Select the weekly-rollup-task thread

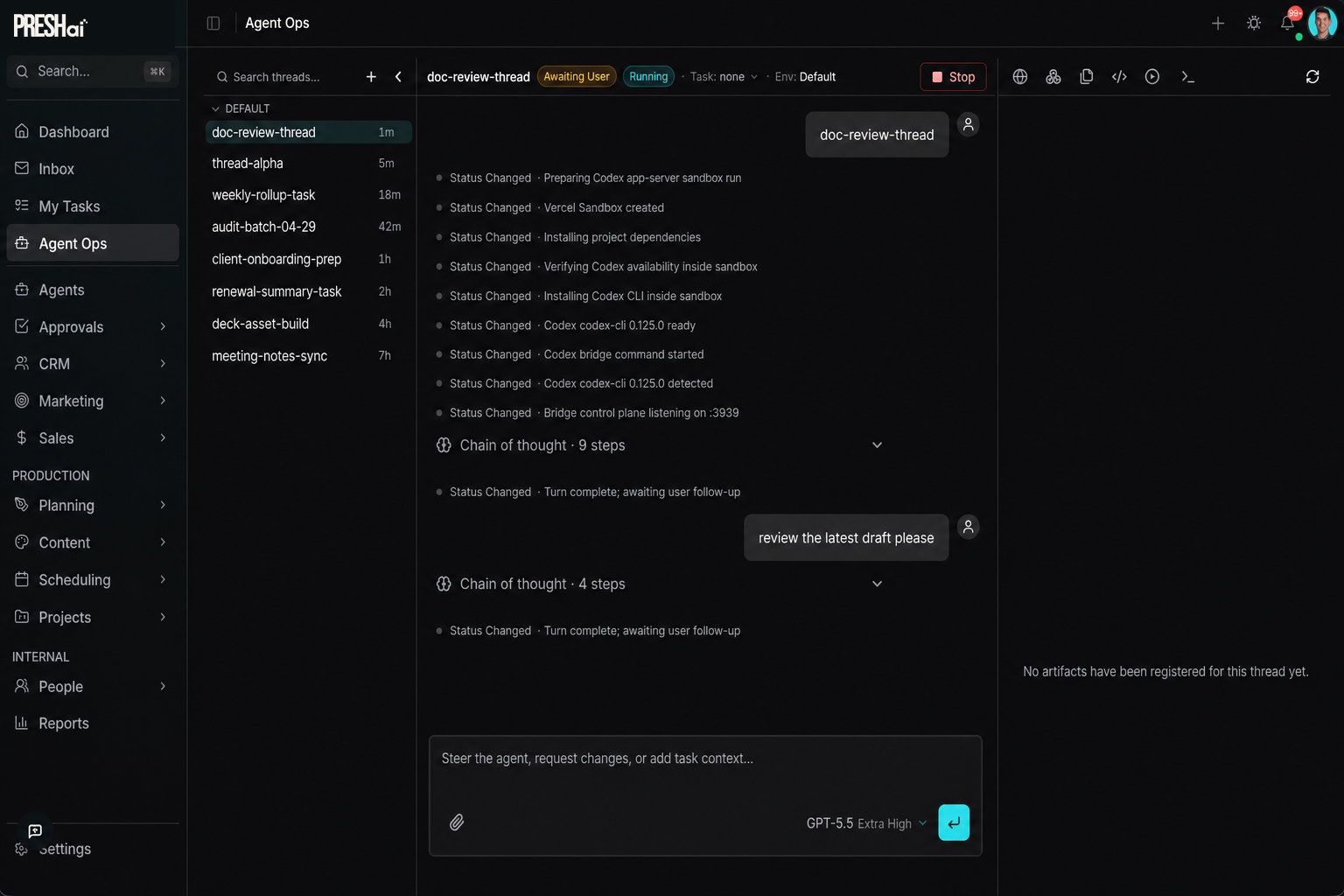[x=263, y=195]
